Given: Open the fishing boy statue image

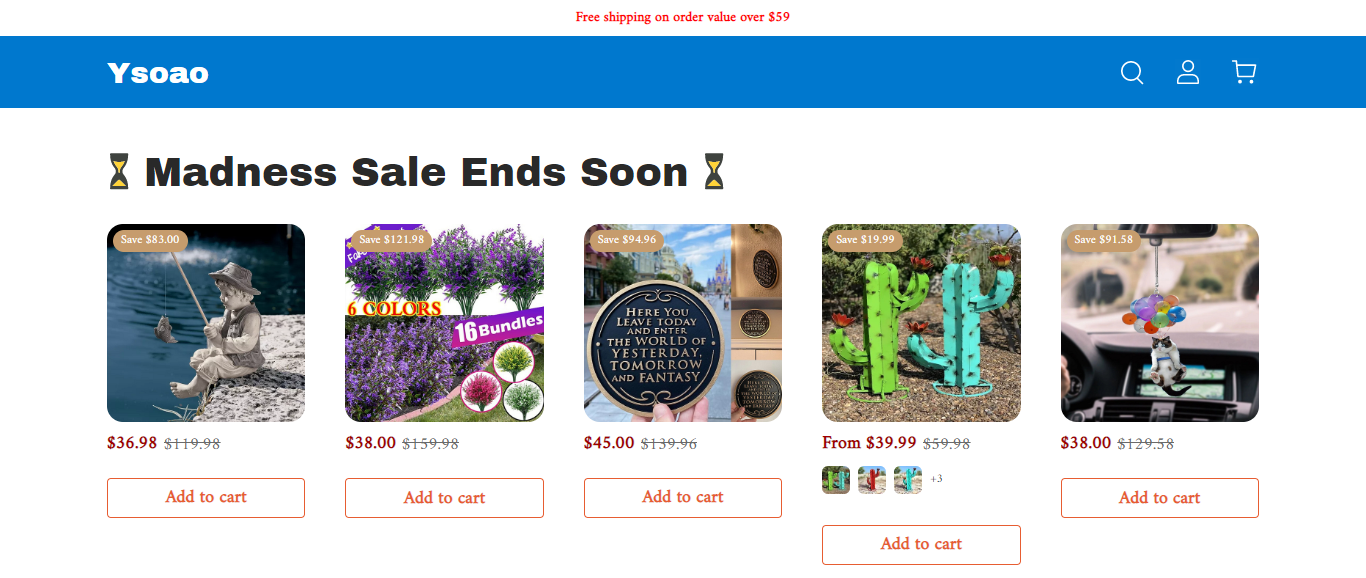Looking at the screenshot, I should (206, 323).
